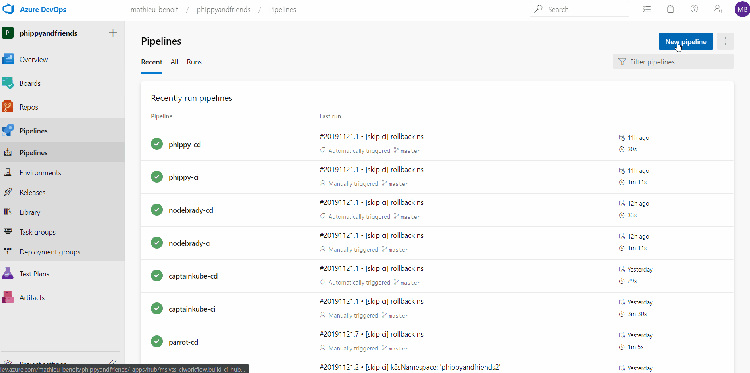The image size is (750, 373).
Task: Open the phippy-cd pipeline
Action: 185,144
